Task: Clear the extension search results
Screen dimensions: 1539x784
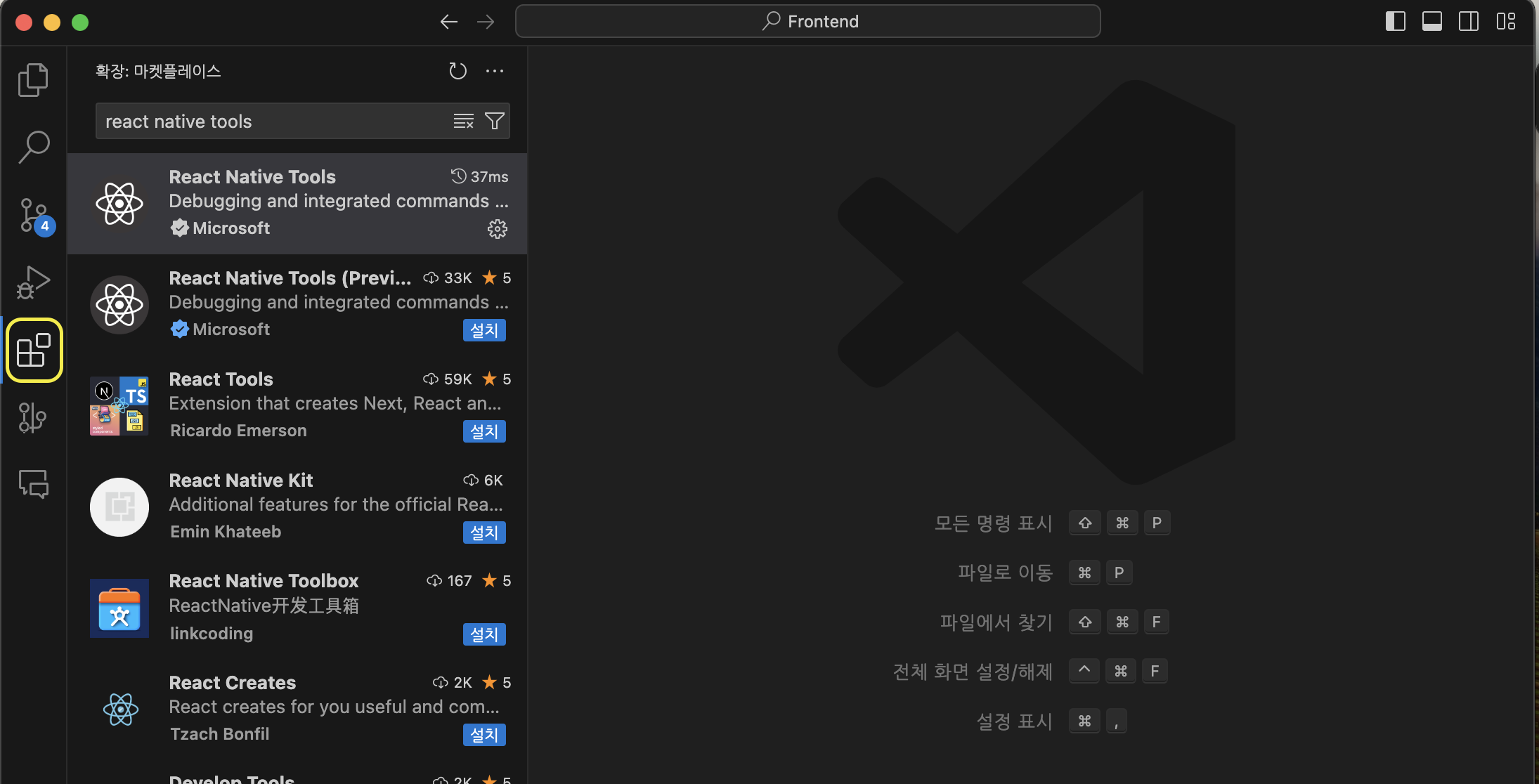Action: click(x=463, y=122)
